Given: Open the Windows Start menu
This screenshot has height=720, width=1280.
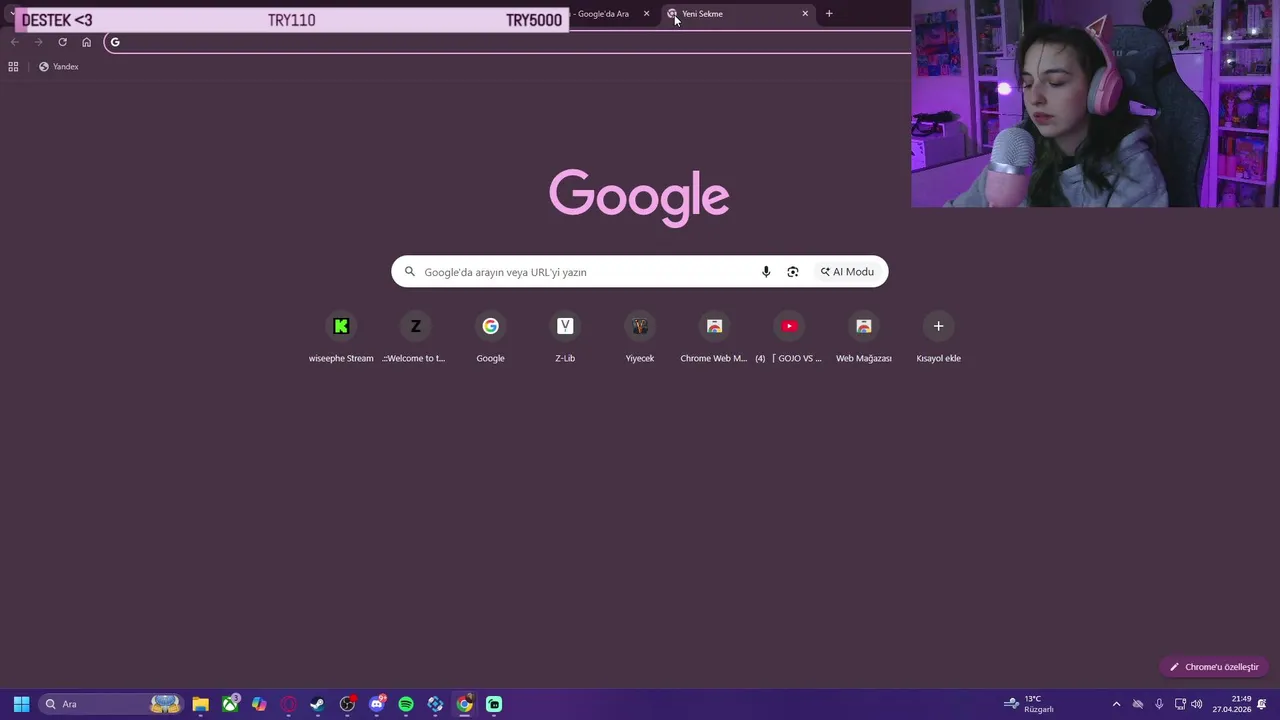Looking at the screenshot, I should pos(21,704).
